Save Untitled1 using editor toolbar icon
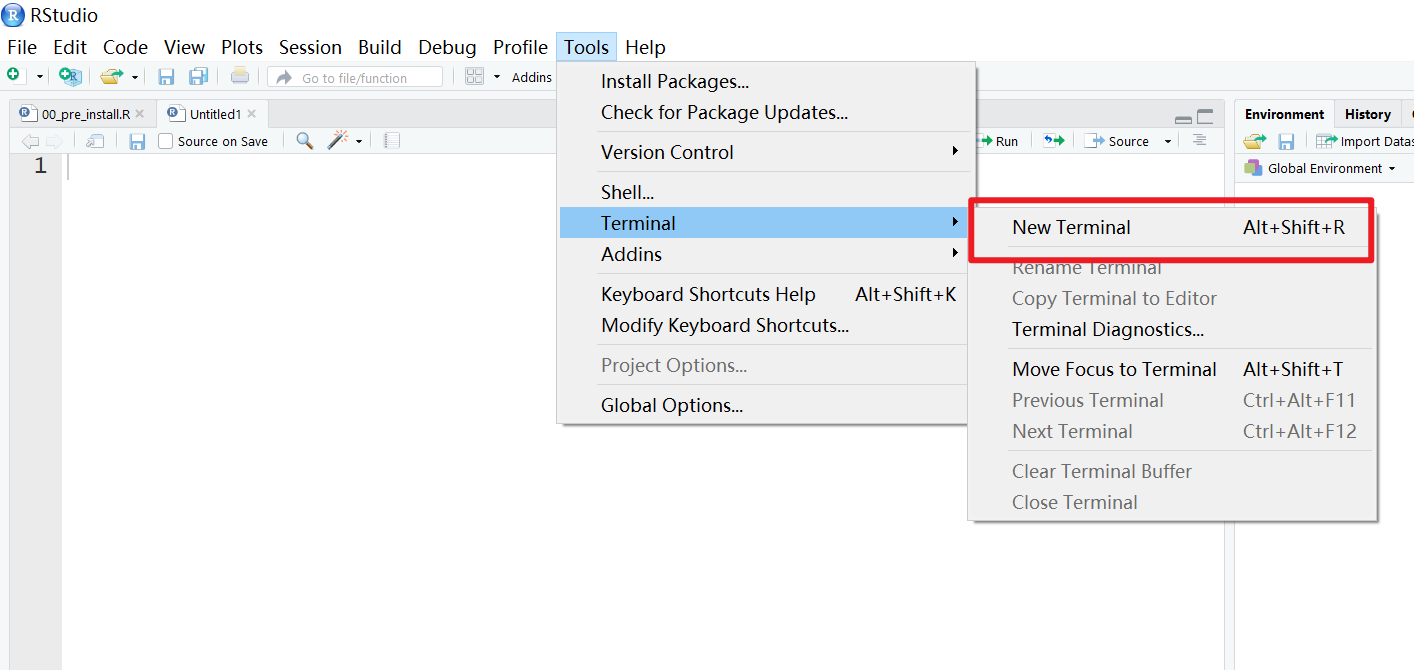The width and height of the screenshot is (1414, 670). [x=138, y=141]
